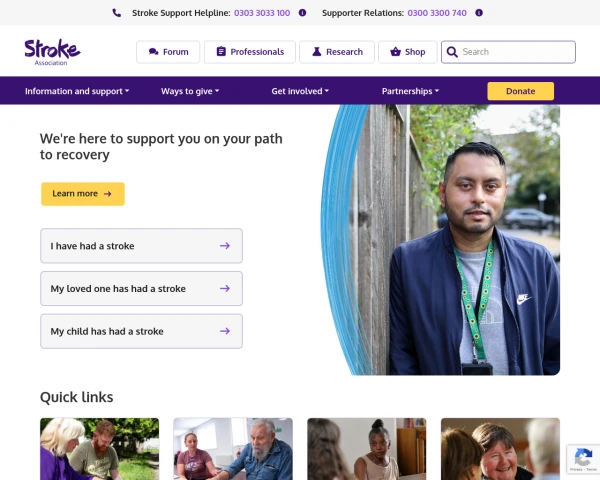Visit the Shop
The height and width of the screenshot is (480, 600).
(408, 52)
